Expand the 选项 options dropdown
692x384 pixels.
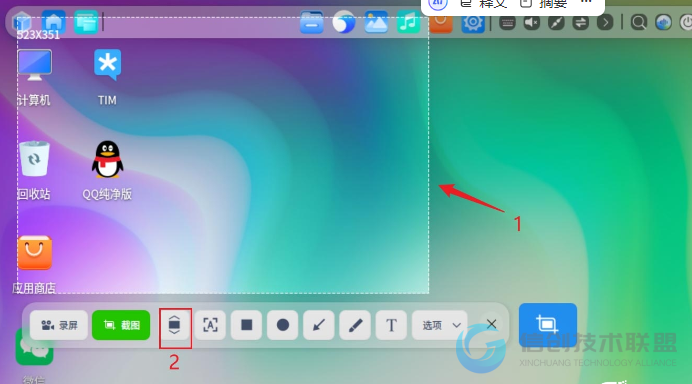(441, 325)
